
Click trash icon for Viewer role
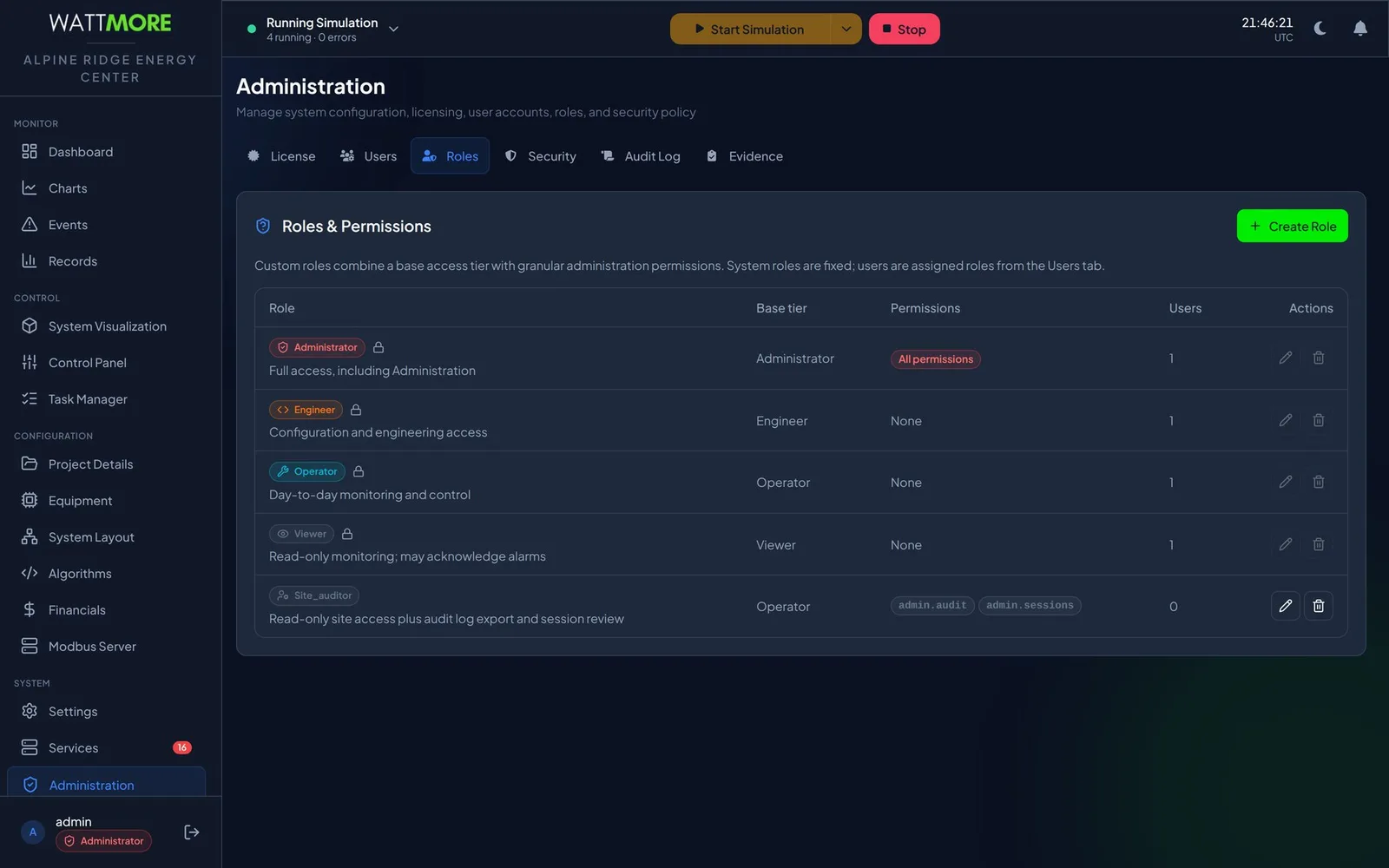[1319, 544]
